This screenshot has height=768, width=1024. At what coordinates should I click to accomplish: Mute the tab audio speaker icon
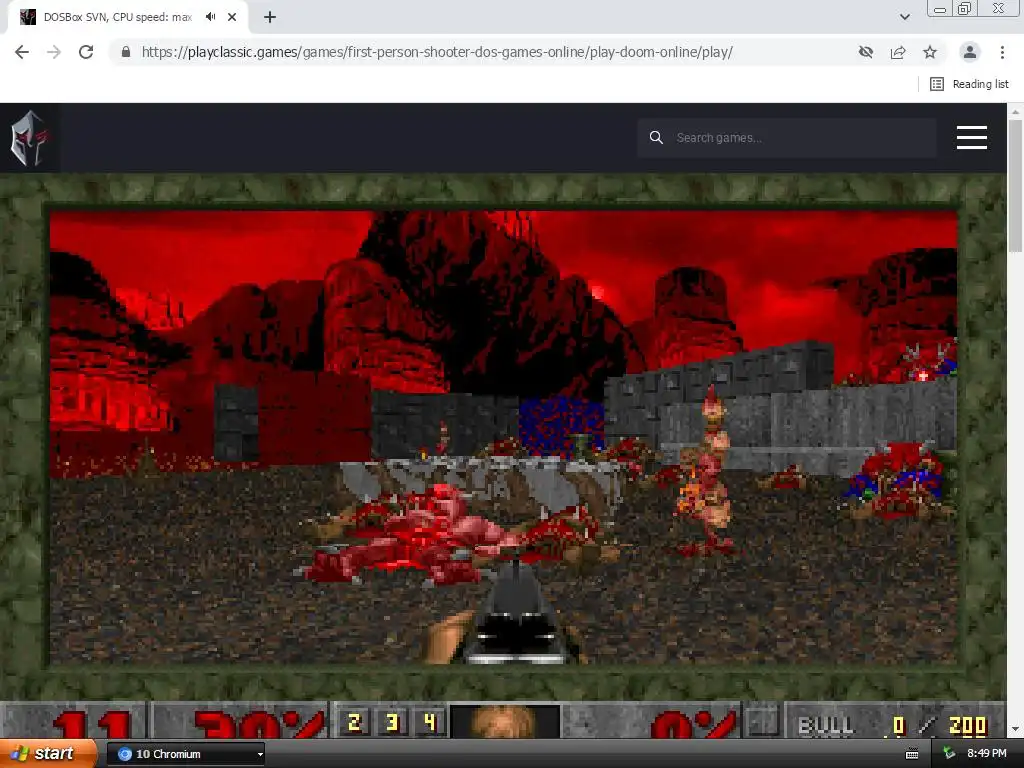[x=210, y=17]
